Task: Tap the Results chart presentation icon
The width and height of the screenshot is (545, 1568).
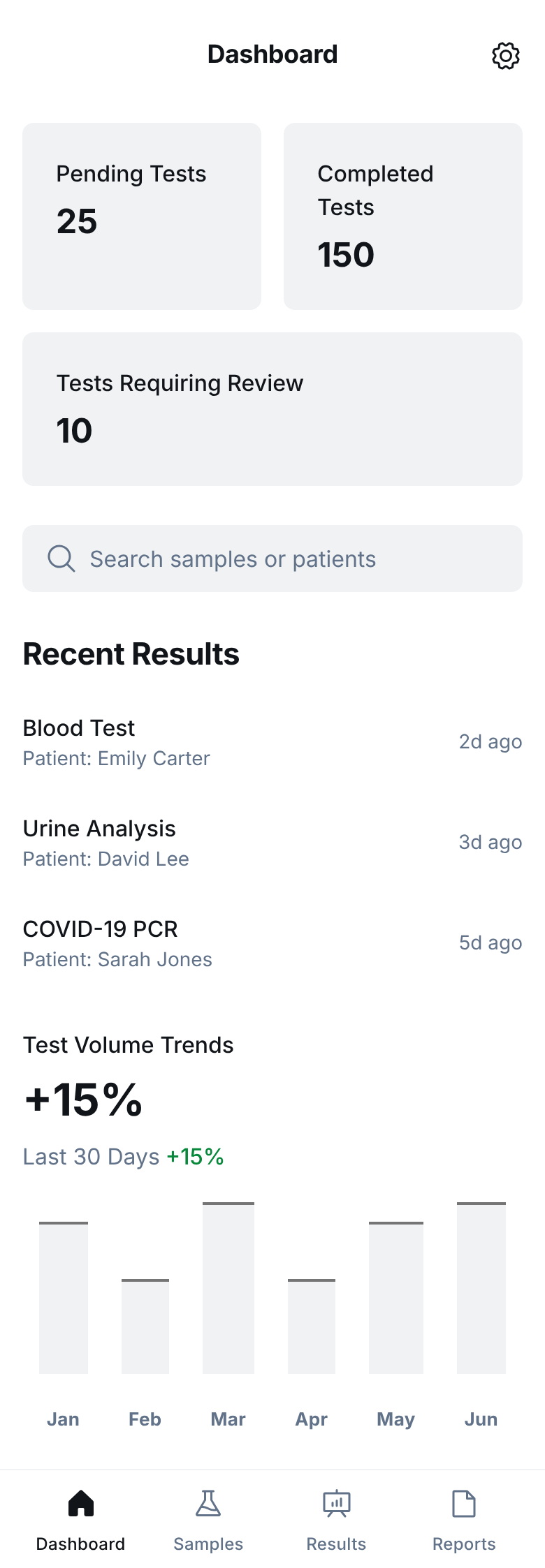Action: click(x=336, y=1503)
